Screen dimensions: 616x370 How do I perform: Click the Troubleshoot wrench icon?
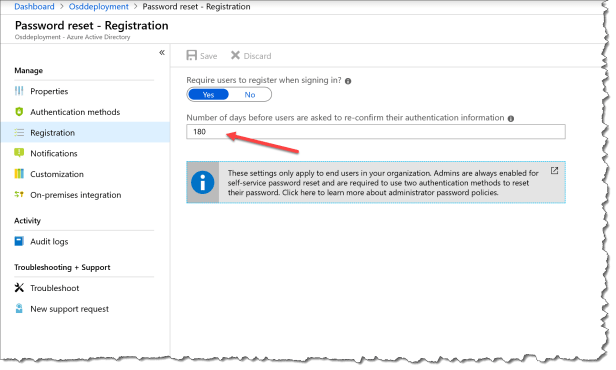19,288
